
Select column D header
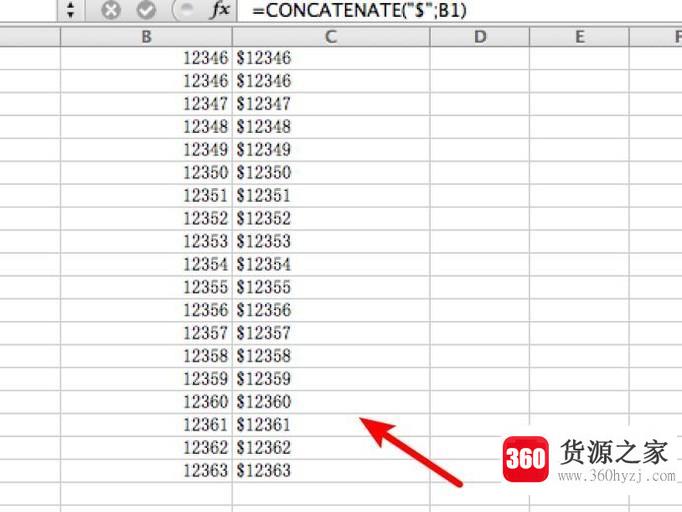pos(480,37)
